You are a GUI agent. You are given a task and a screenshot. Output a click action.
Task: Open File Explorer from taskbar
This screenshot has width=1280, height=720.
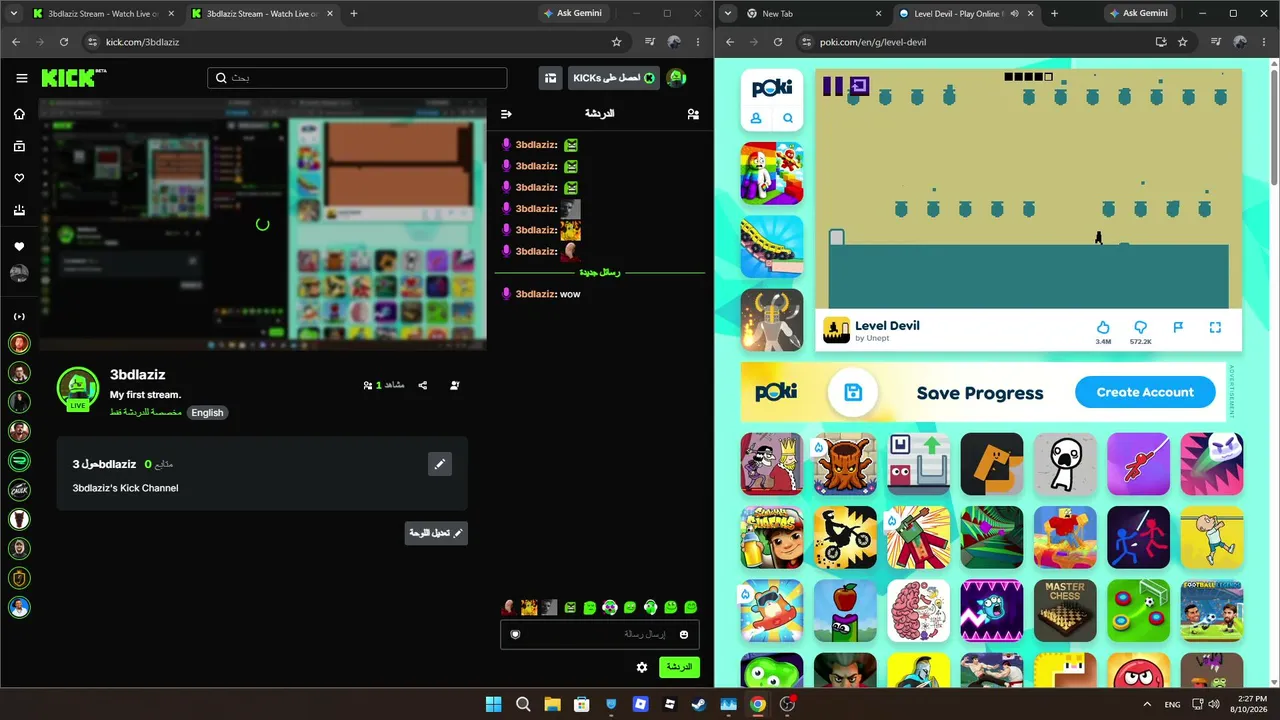tap(552, 704)
